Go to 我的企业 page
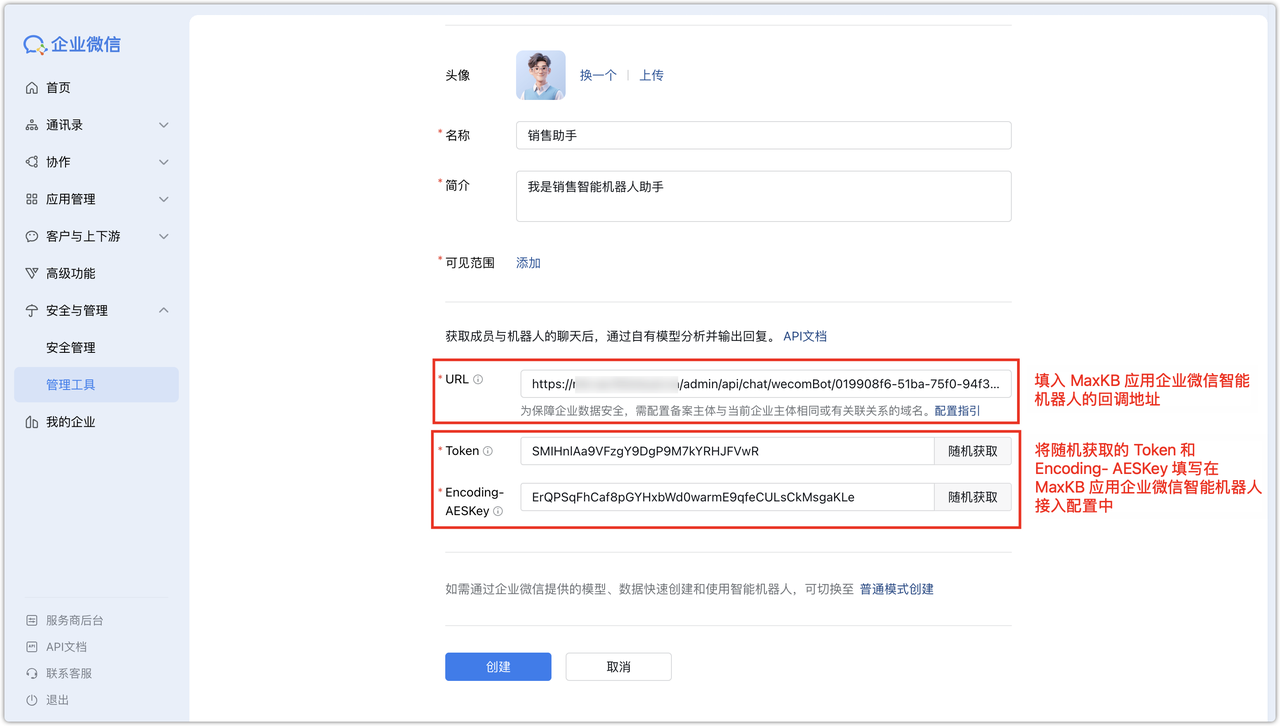This screenshot has height=726, width=1280. pos(70,422)
